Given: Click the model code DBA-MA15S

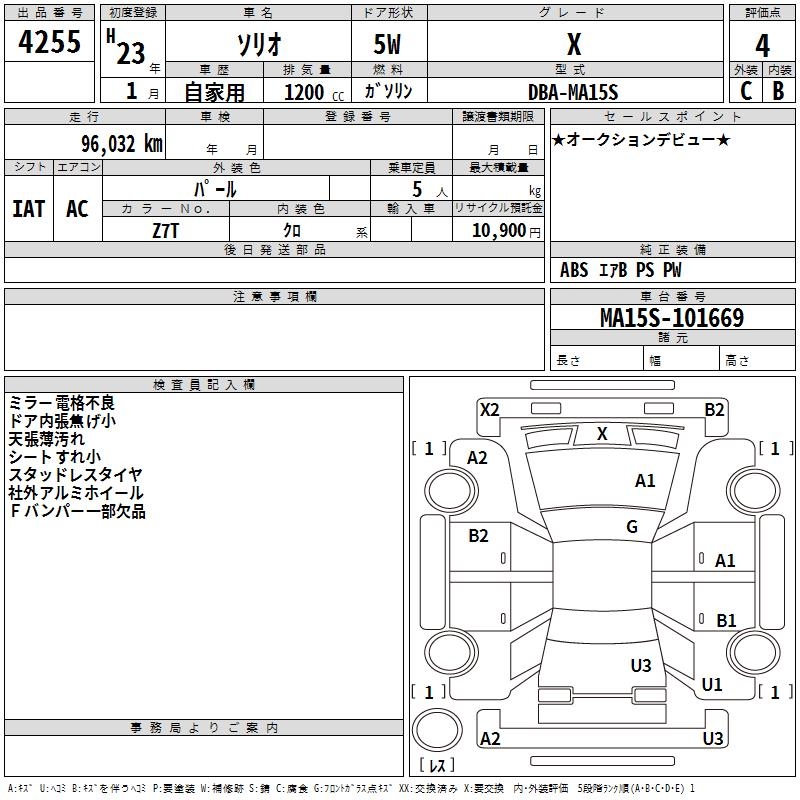Looking at the screenshot, I should 573,92.
